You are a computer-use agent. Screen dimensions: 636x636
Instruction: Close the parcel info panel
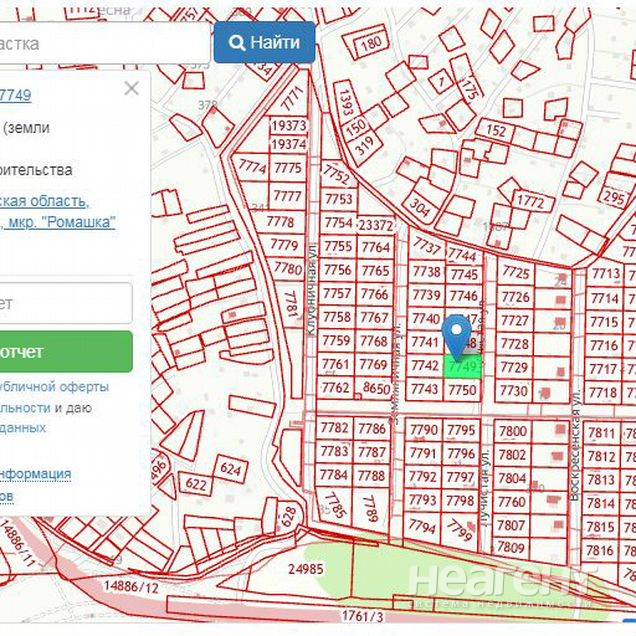(131, 88)
